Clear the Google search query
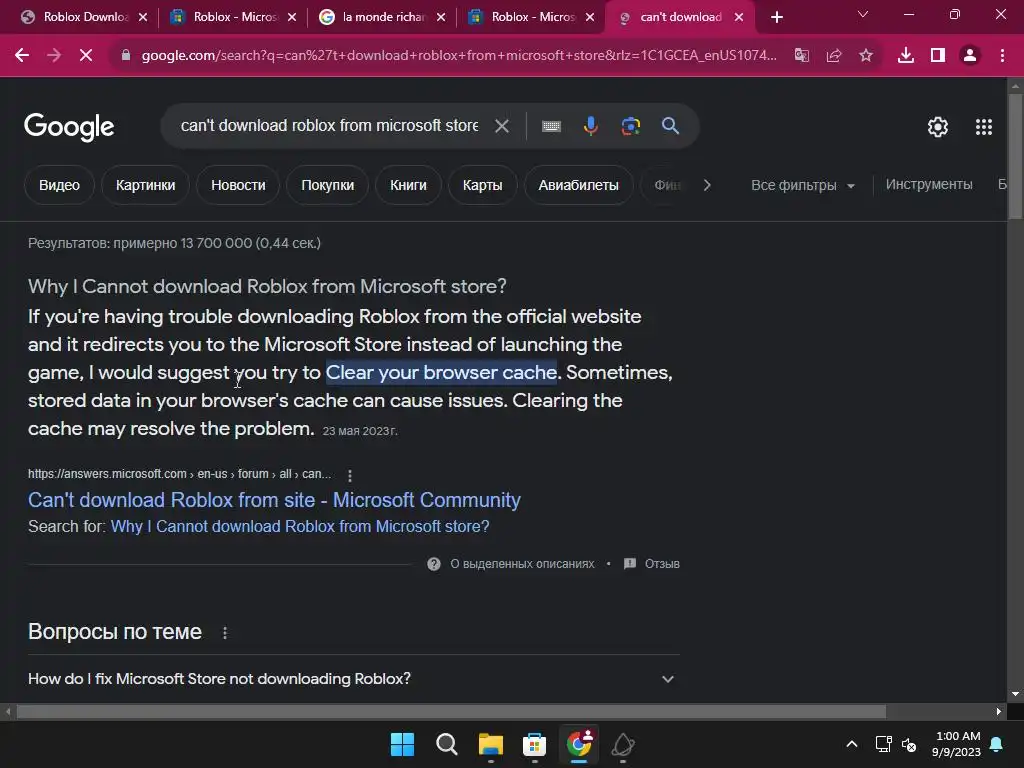 pos(502,126)
